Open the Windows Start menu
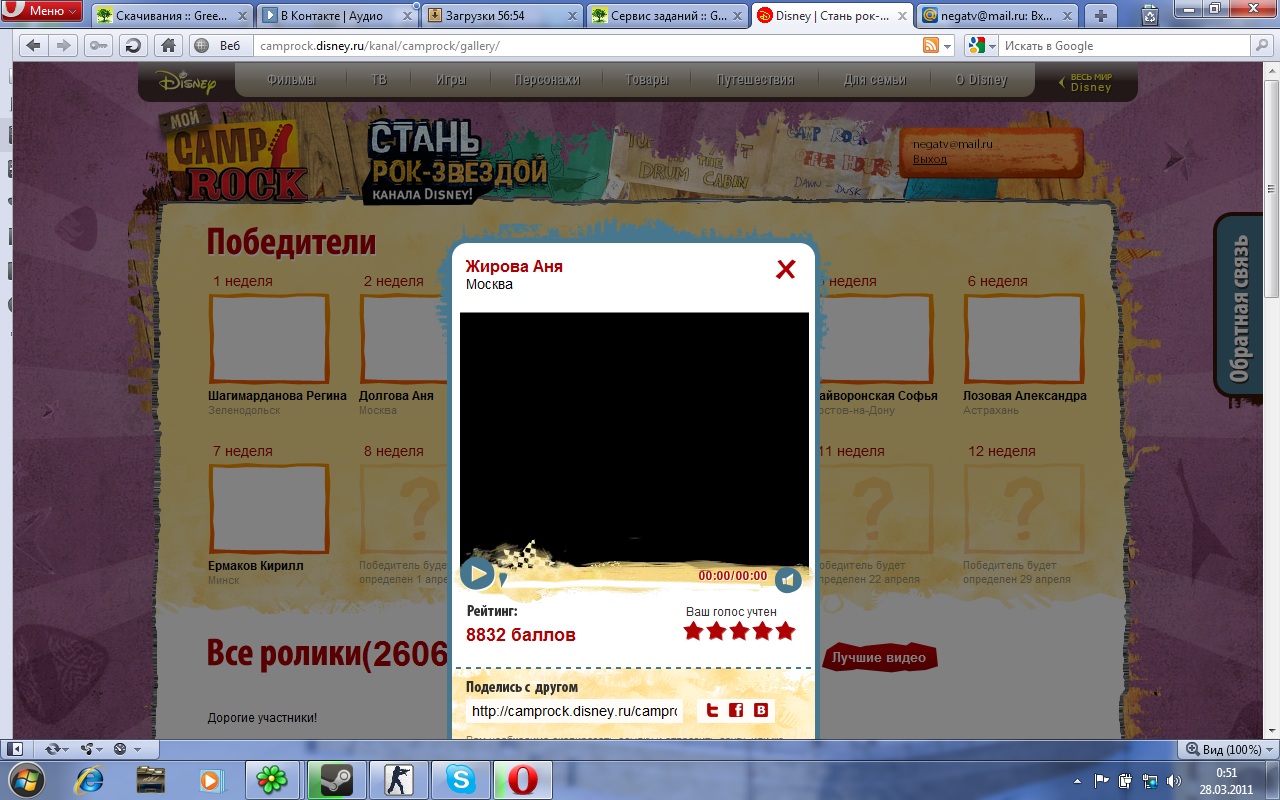 [x=24, y=779]
